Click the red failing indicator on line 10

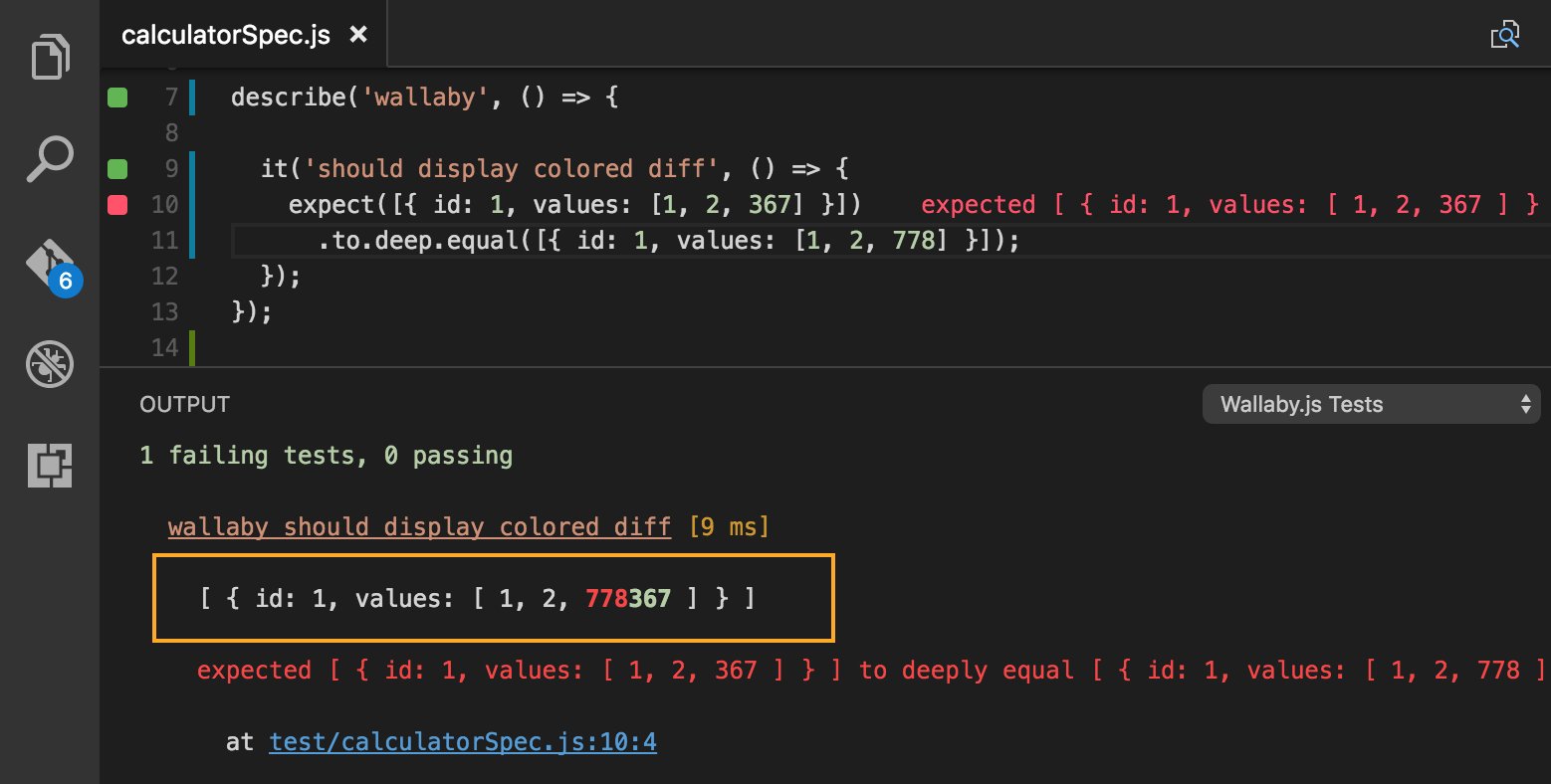pyautogui.click(x=117, y=205)
